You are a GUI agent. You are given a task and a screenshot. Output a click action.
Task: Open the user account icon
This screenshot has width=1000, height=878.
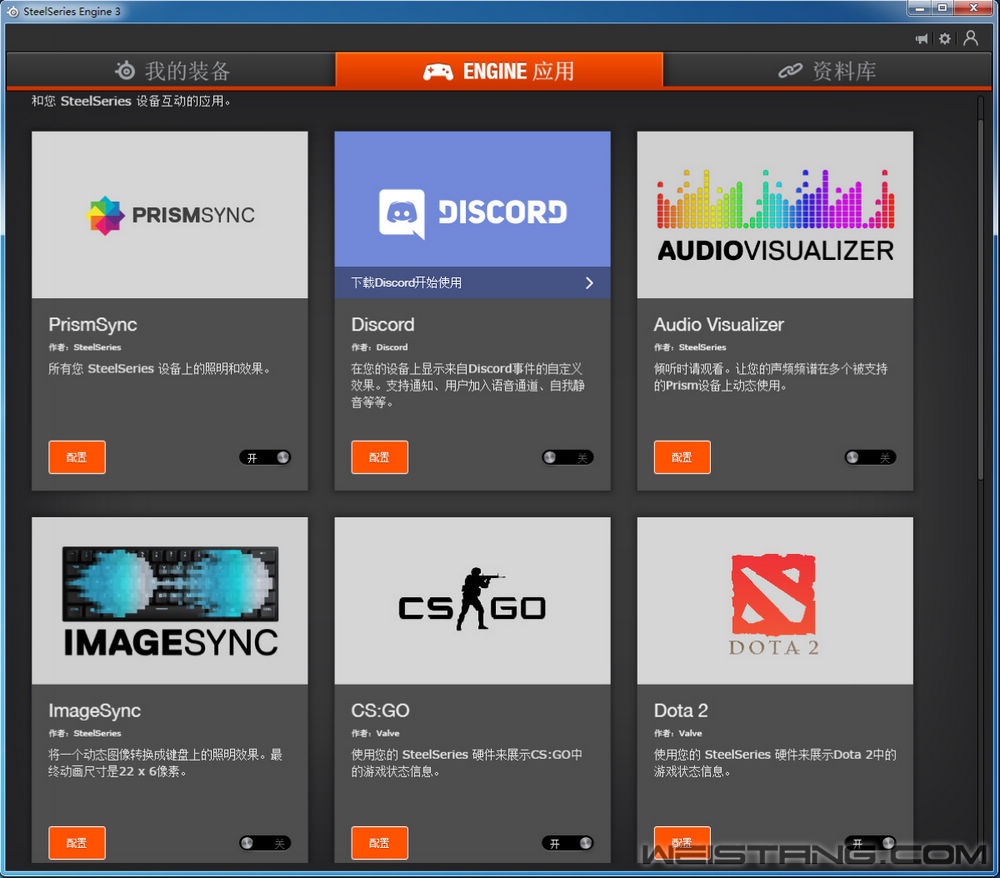(971, 38)
